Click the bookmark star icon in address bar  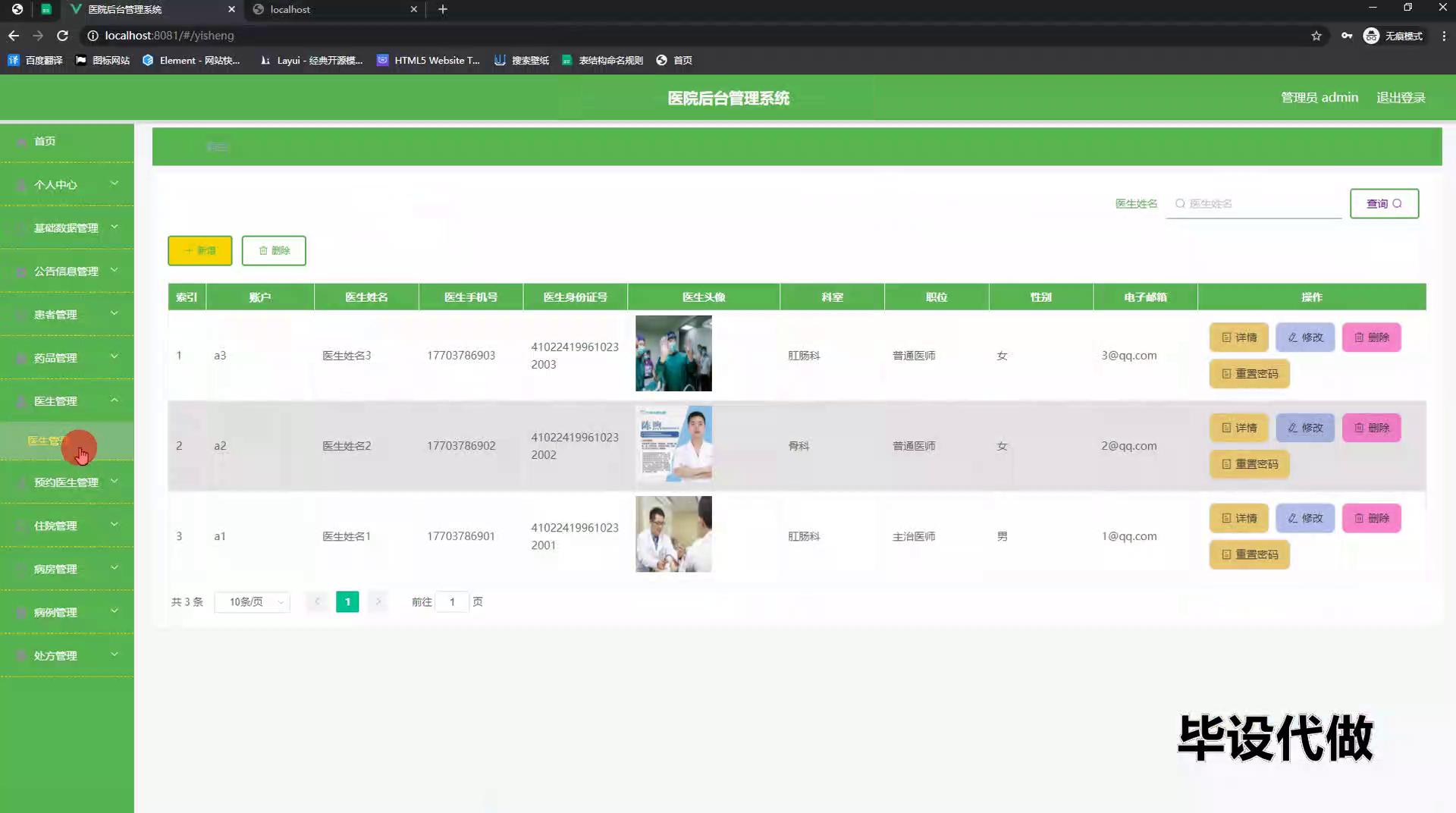1316,36
